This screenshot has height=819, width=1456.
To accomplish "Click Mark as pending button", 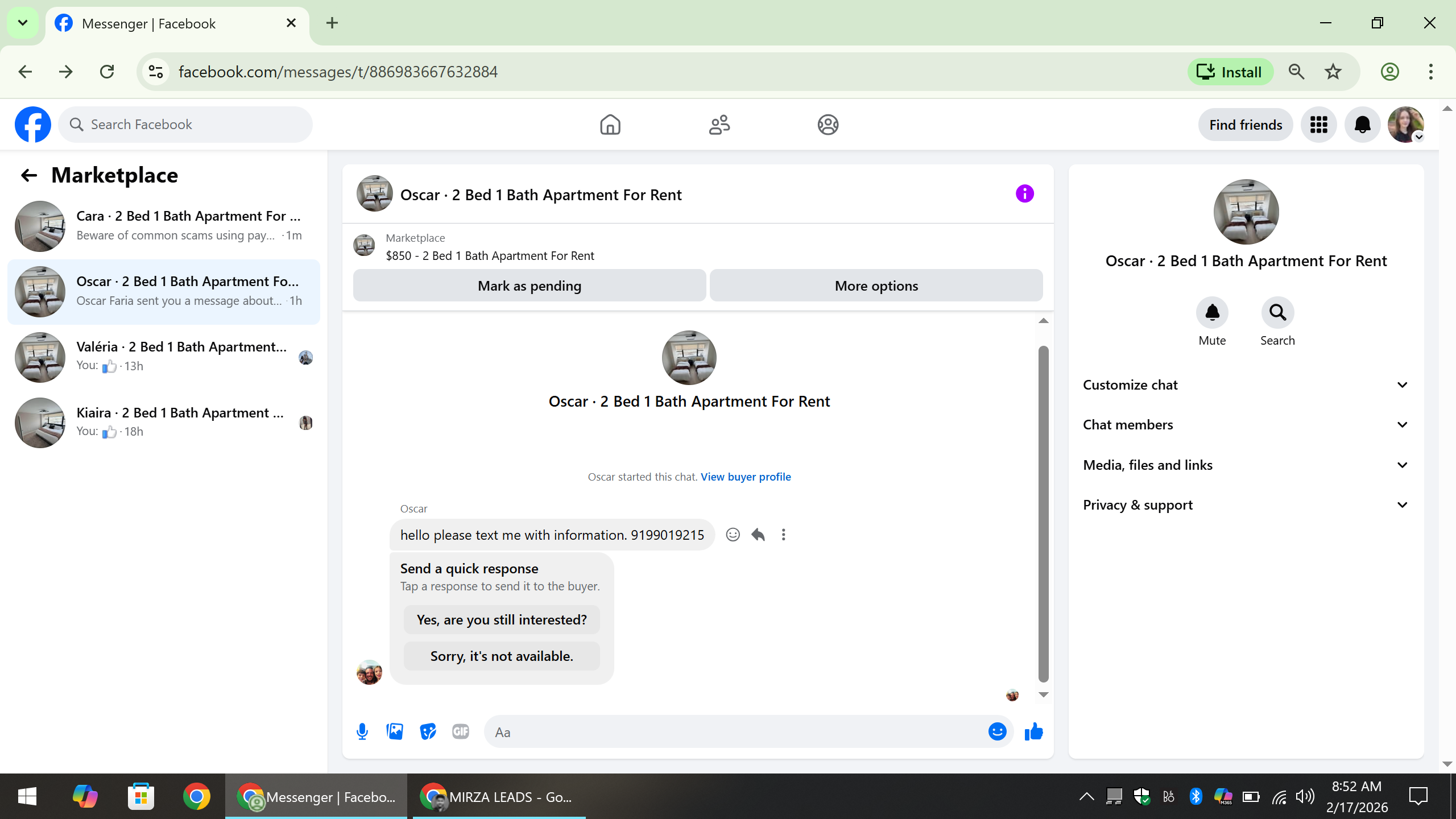I will 529,286.
